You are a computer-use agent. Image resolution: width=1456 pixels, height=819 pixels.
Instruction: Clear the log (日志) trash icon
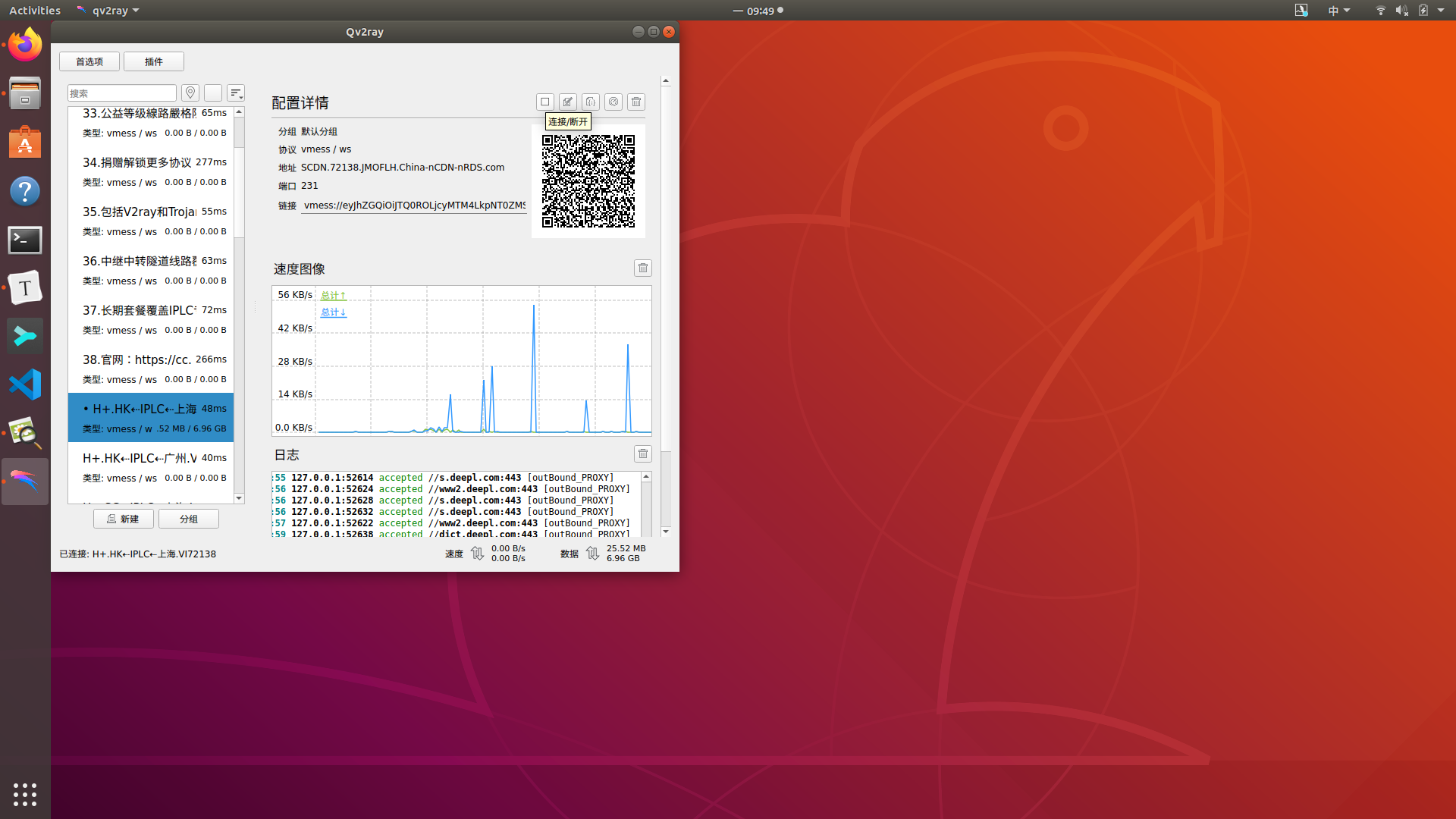pos(642,453)
